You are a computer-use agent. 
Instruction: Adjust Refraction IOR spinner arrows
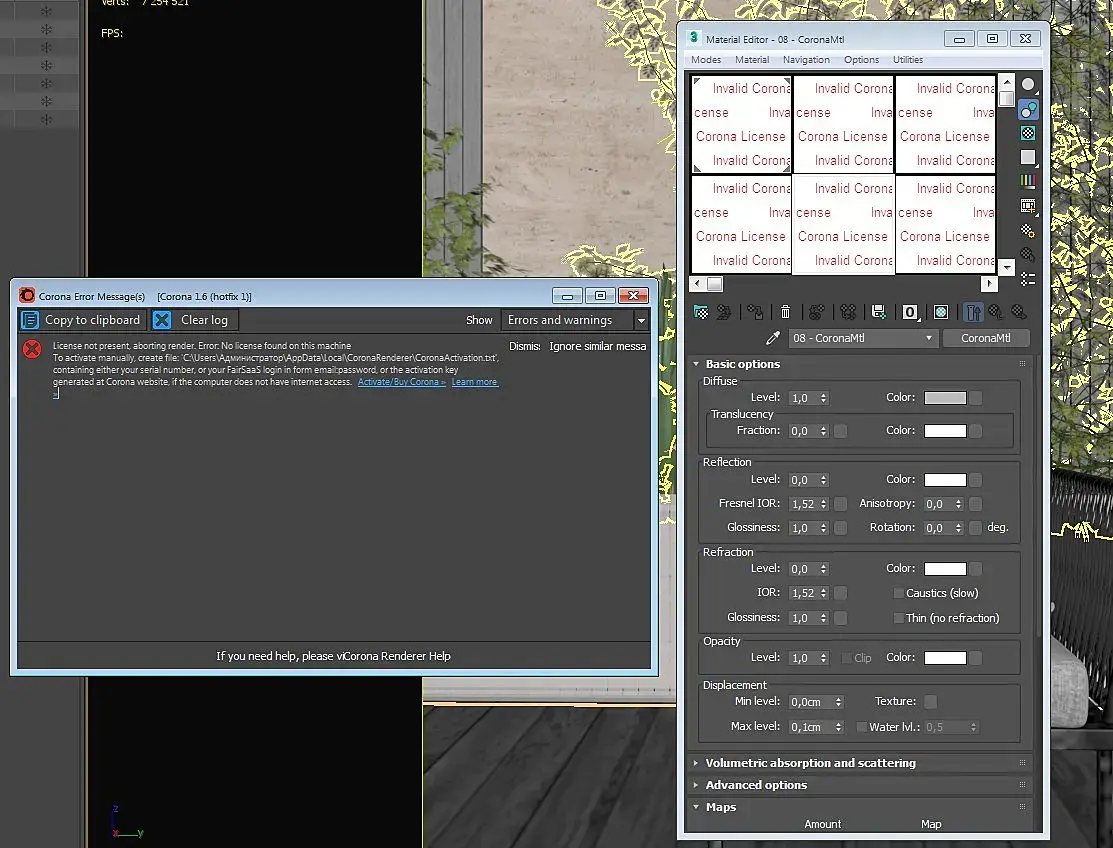point(823,593)
